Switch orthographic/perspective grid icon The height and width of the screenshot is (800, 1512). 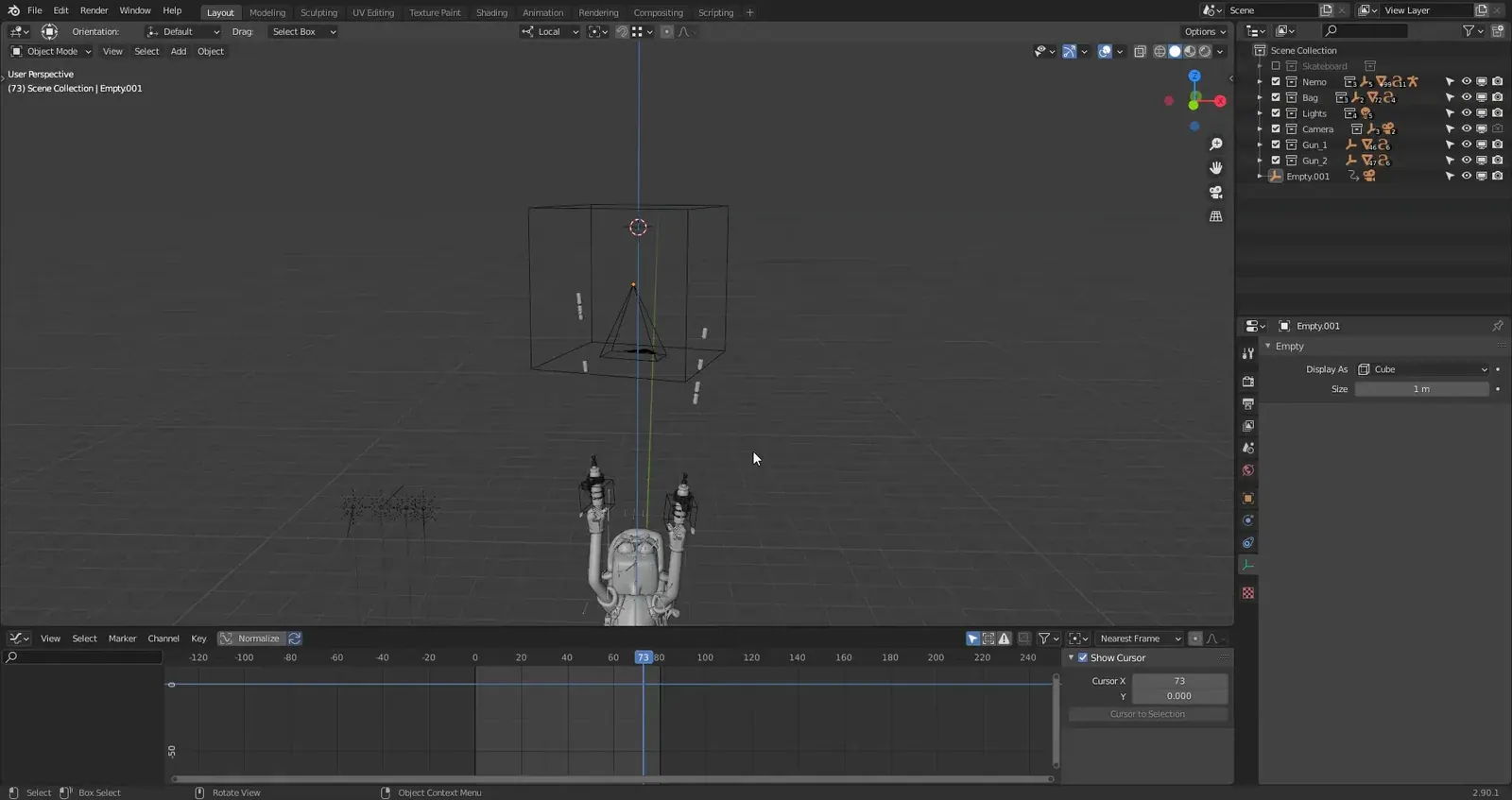1215,216
